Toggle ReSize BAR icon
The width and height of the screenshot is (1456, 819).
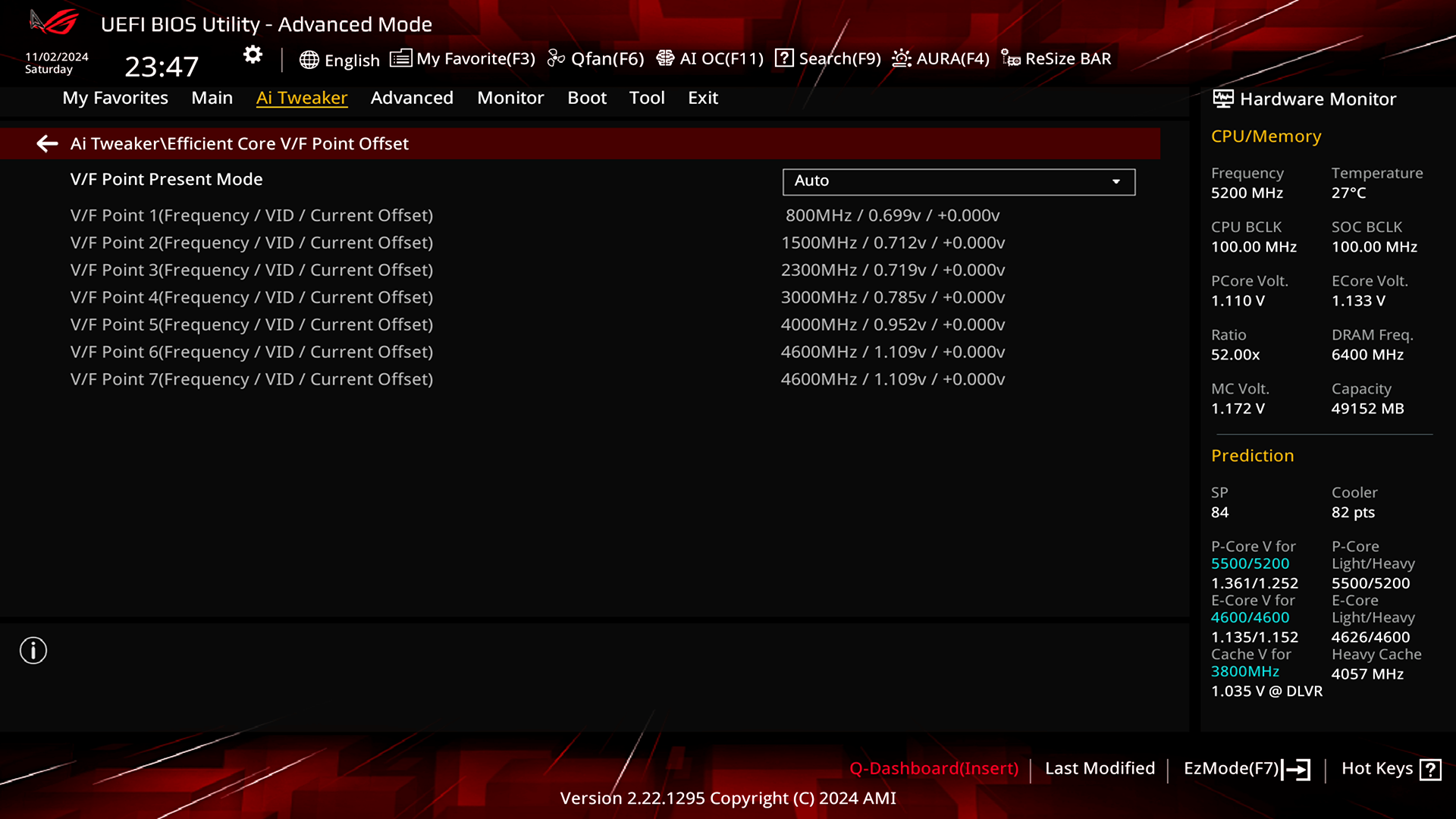click(1010, 58)
